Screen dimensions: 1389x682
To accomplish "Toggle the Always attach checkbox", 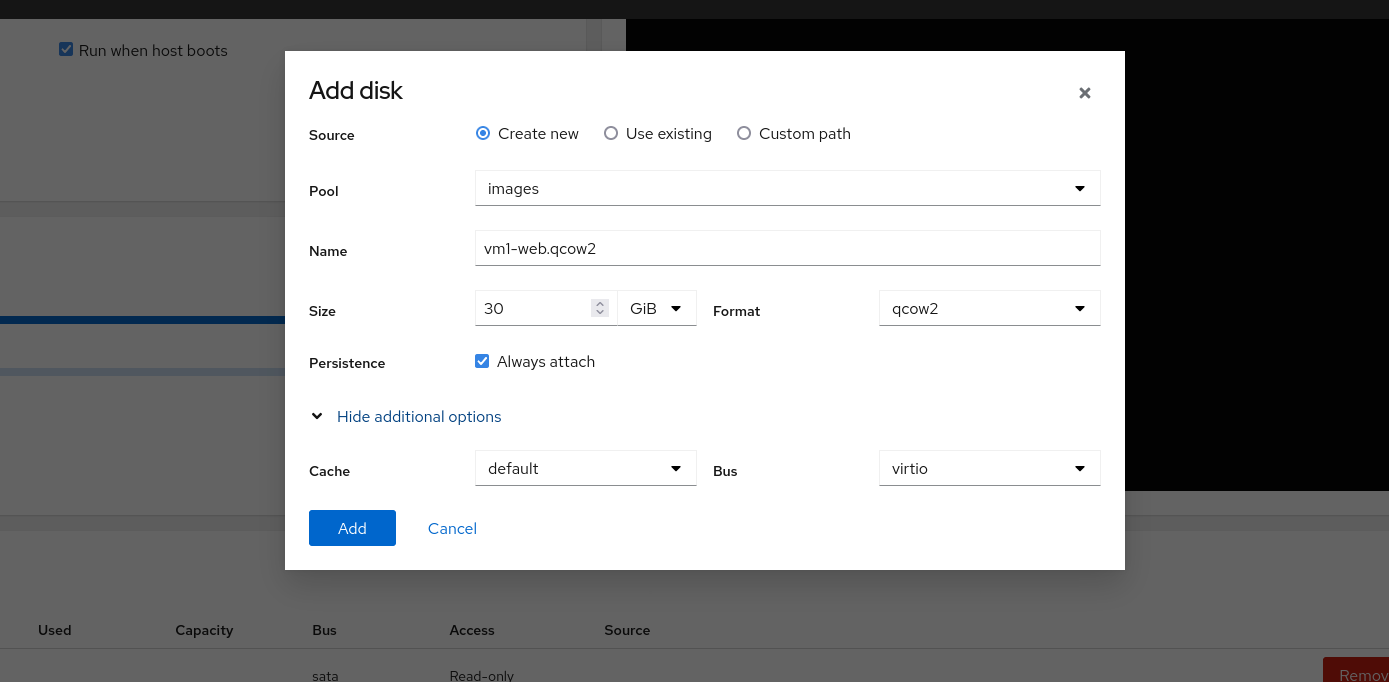I will [482, 361].
